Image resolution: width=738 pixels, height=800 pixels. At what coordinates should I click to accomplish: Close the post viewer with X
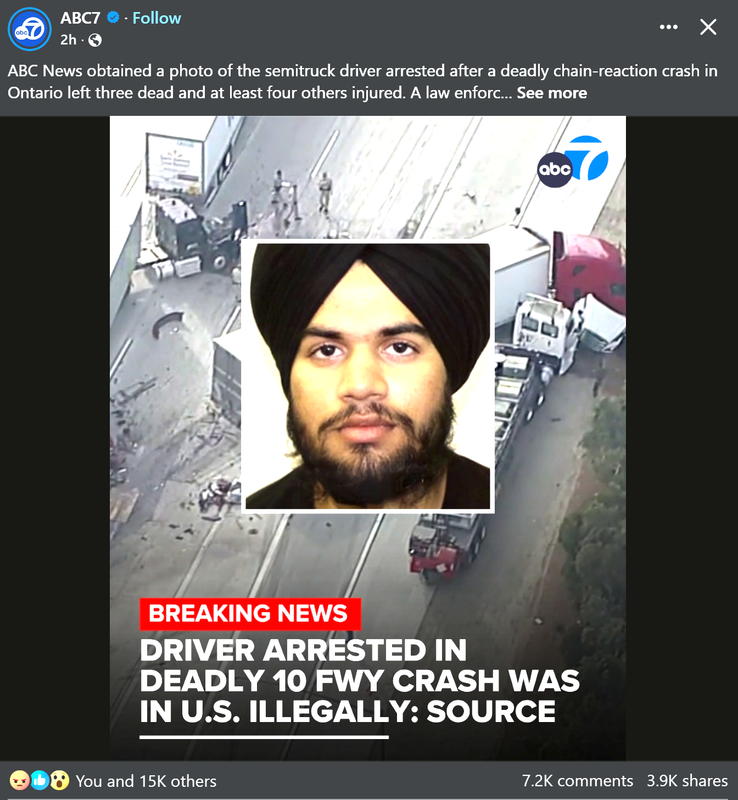point(708,27)
